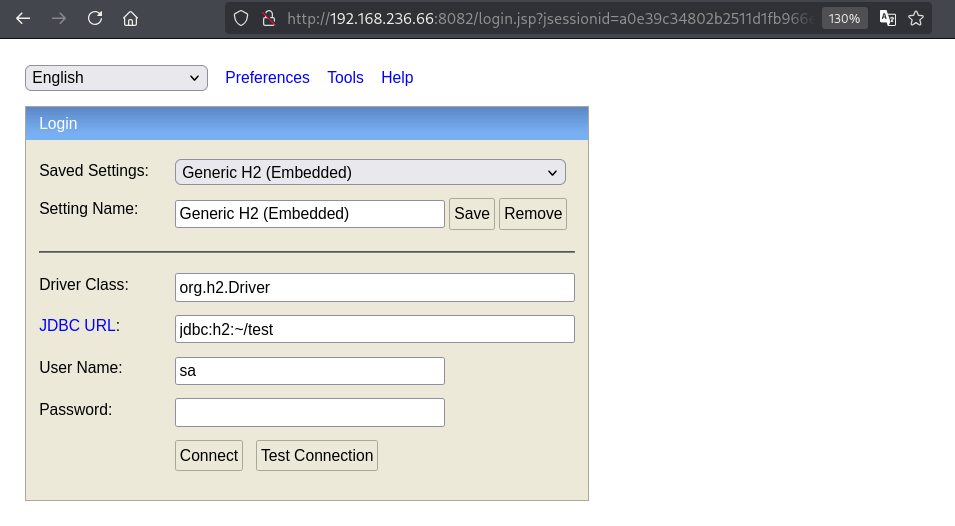The image size is (955, 526).
Task: Focus the Password input field
Action: 310,412
